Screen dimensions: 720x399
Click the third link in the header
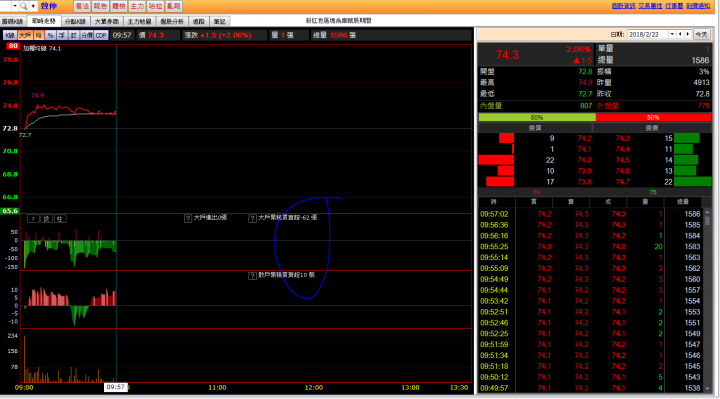click(x=674, y=6)
